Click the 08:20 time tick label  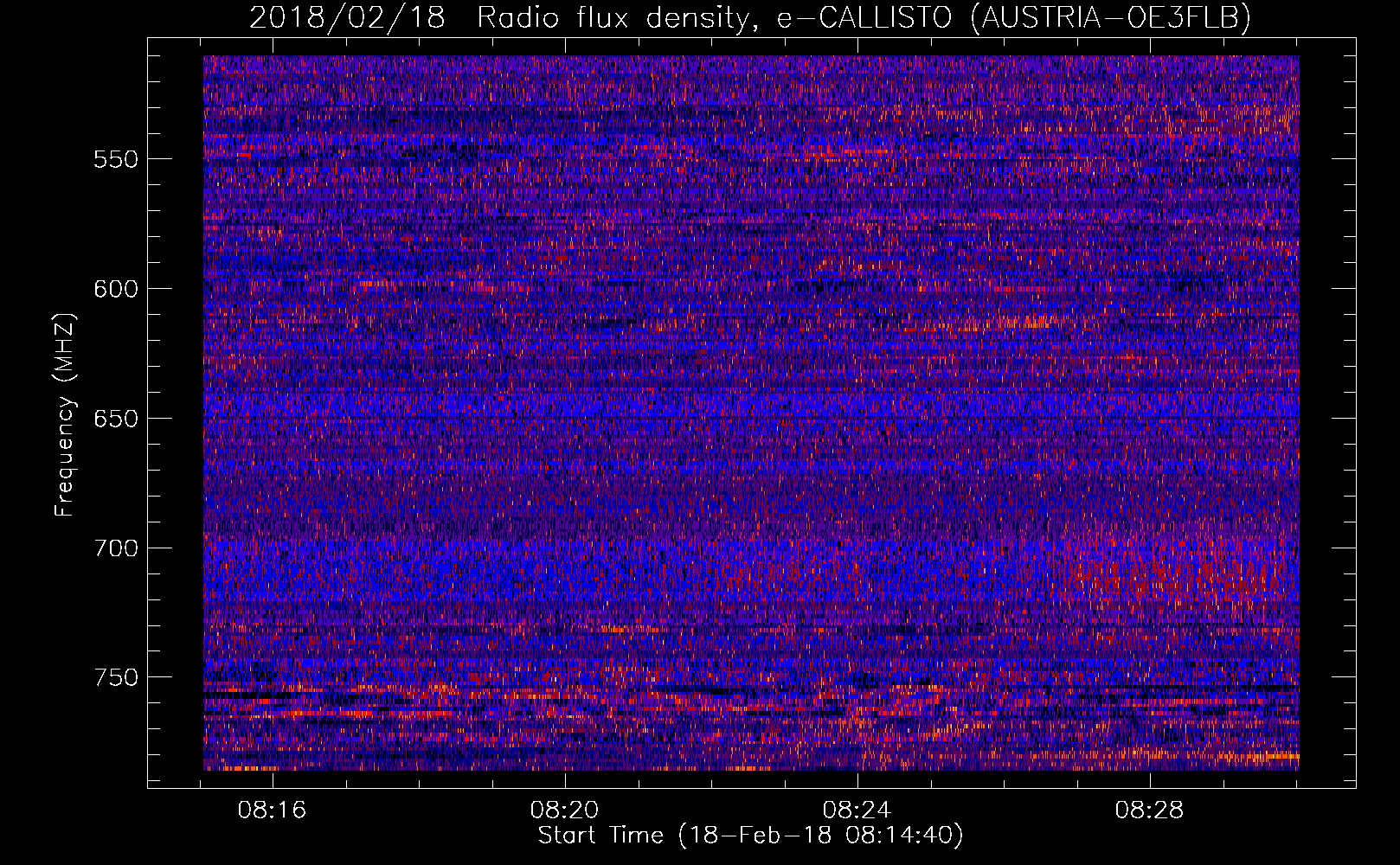click(565, 811)
